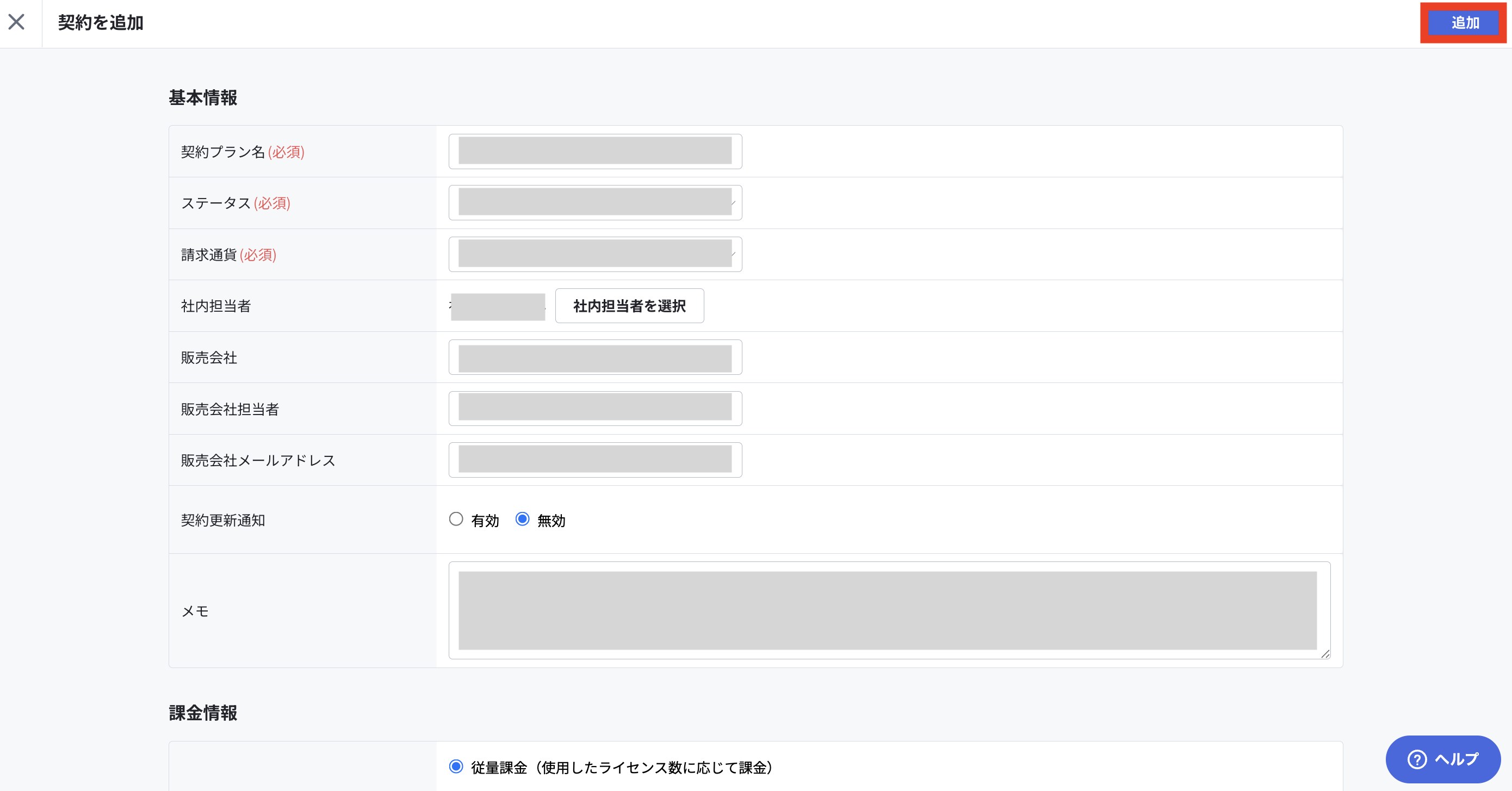Close the 契約を追加 dialog with the X icon
Viewport: 1512px width, 791px height.
tap(16, 22)
